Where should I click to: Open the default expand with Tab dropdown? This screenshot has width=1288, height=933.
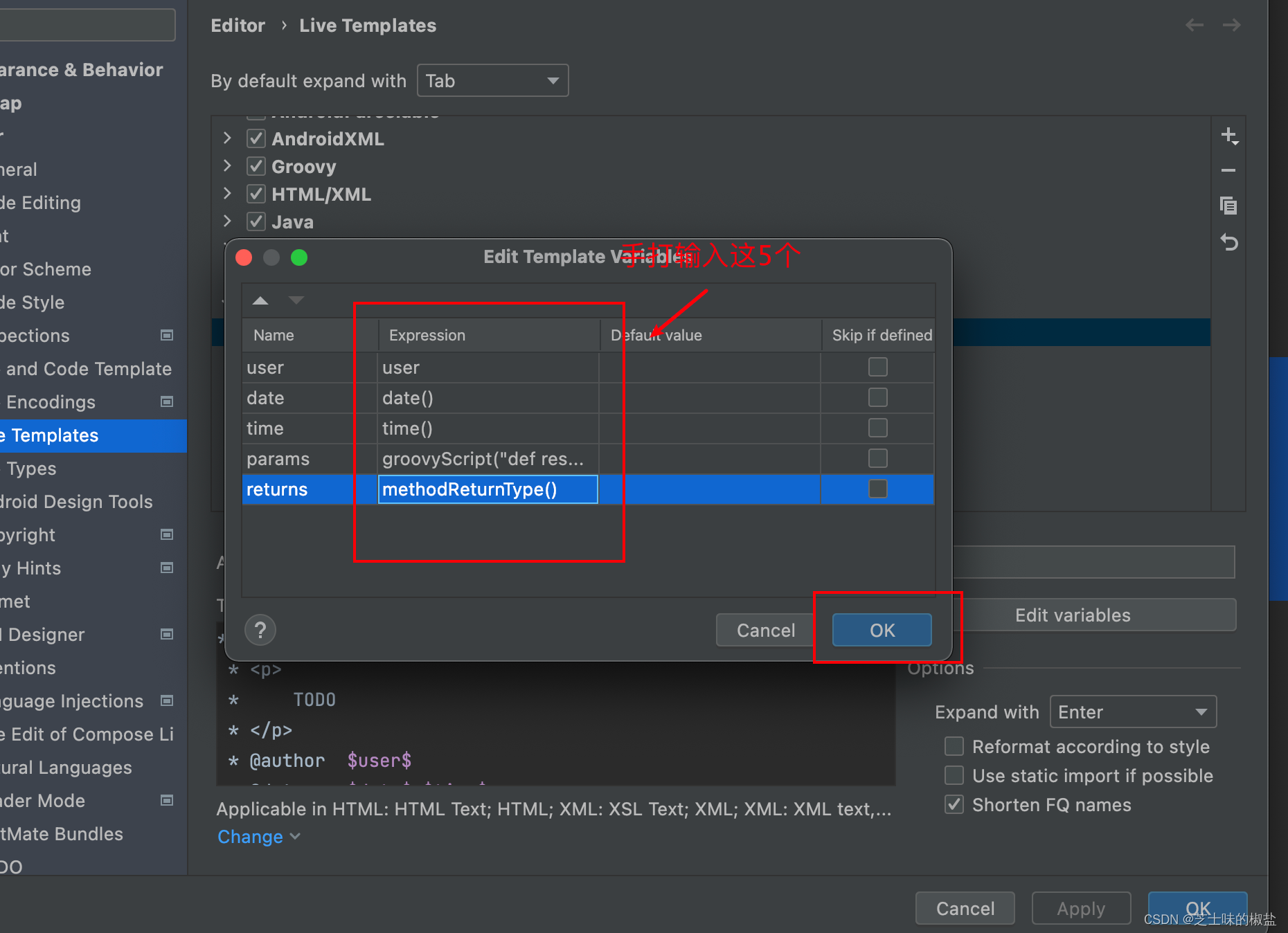point(492,81)
